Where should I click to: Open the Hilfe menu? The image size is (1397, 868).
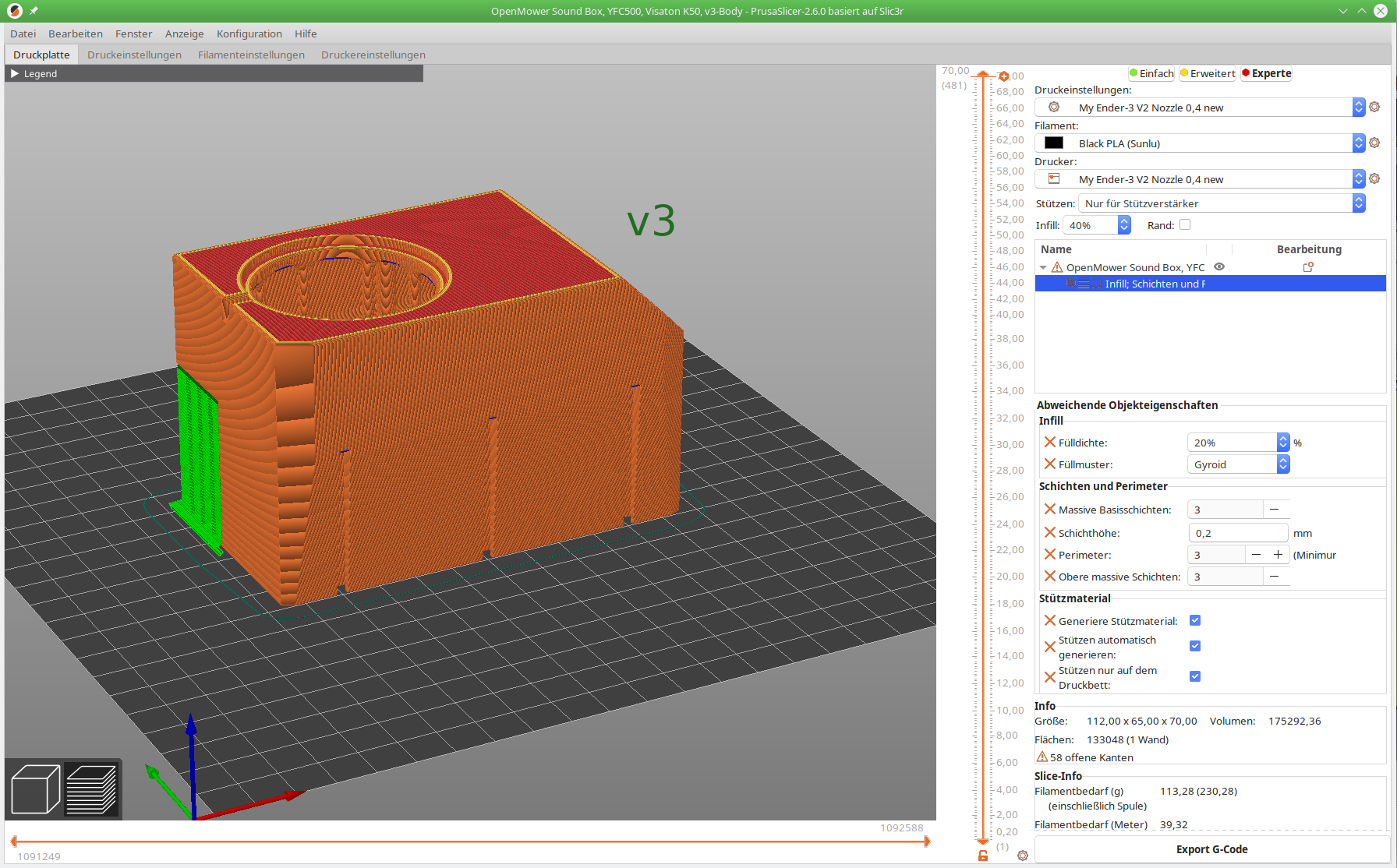point(306,34)
